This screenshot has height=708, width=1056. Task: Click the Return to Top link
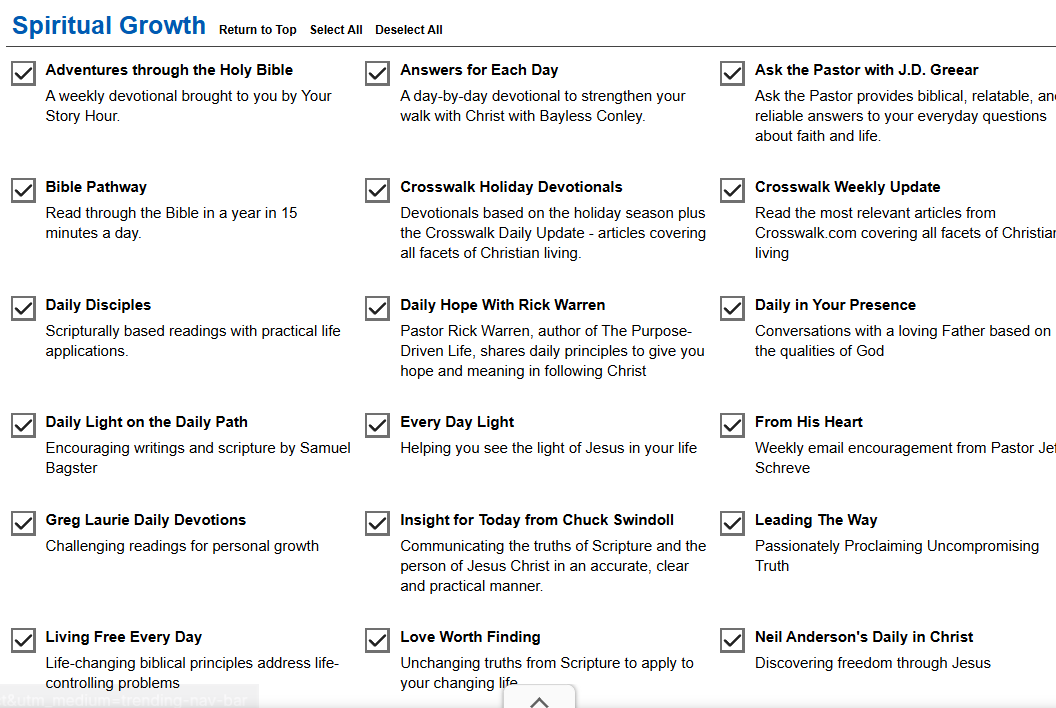(x=258, y=30)
